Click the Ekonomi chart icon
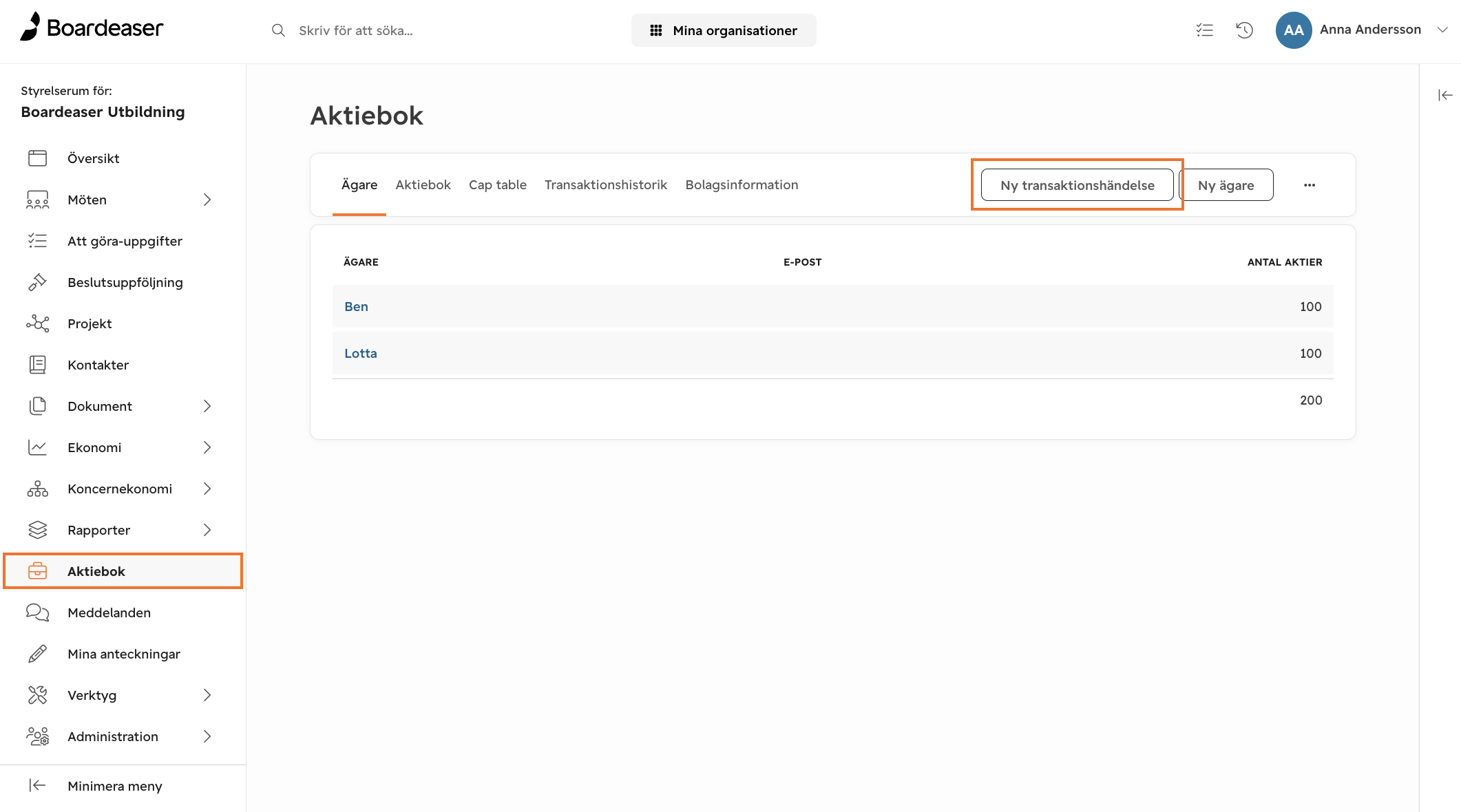 [38, 447]
